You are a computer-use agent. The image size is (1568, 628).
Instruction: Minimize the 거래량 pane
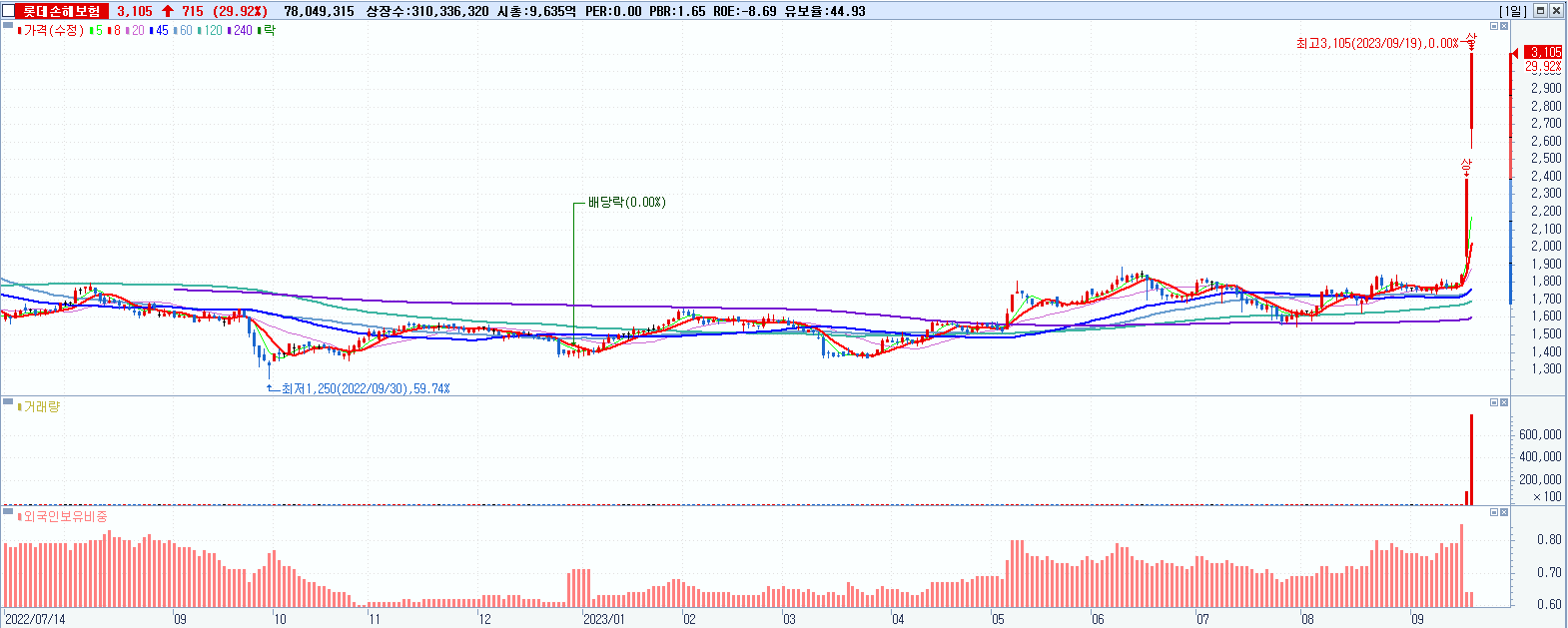[x=1494, y=402]
